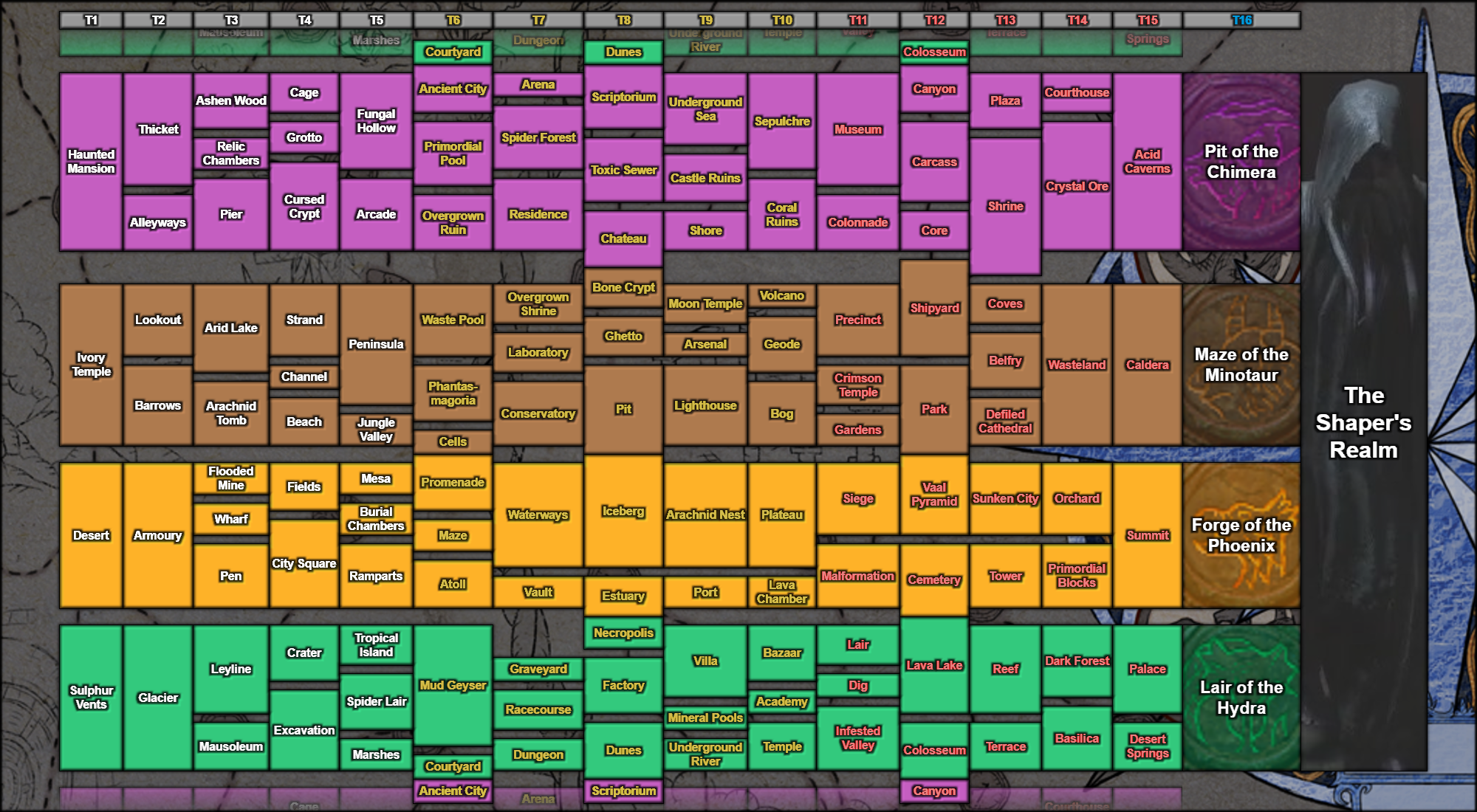This screenshot has height=812, width=1477.
Task: Click the Forge of the Phoenix emblem
Action: pyautogui.click(x=1241, y=535)
